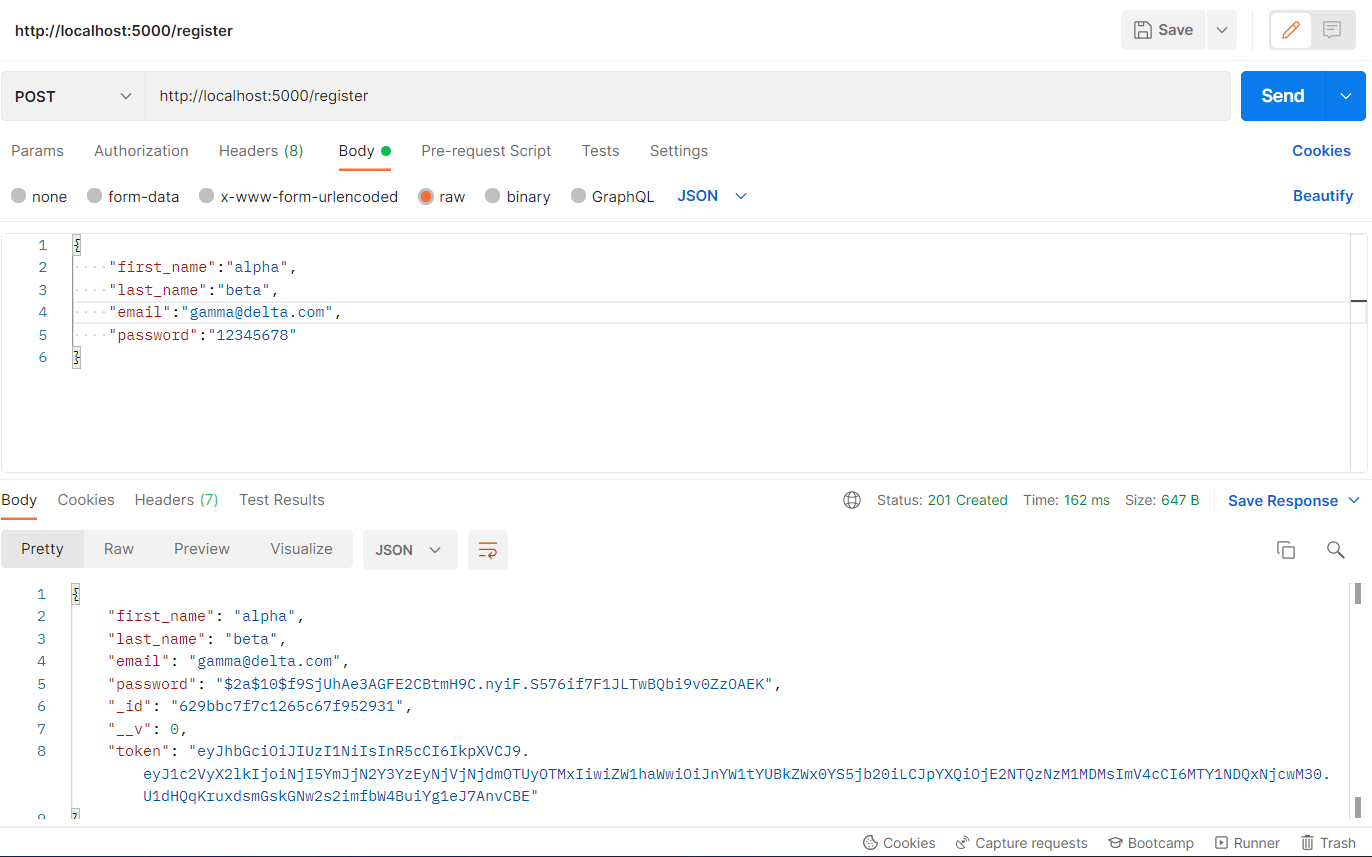
Task: Switch to the Authorization tab
Action: coord(141,151)
